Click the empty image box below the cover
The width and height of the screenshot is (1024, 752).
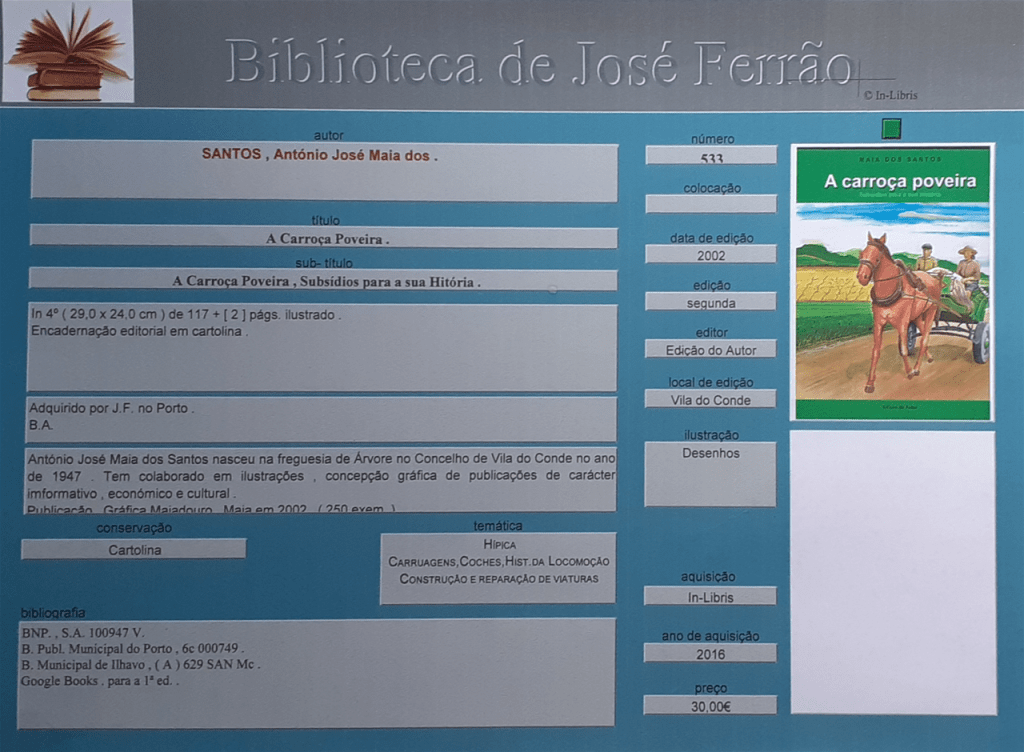tap(892, 572)
